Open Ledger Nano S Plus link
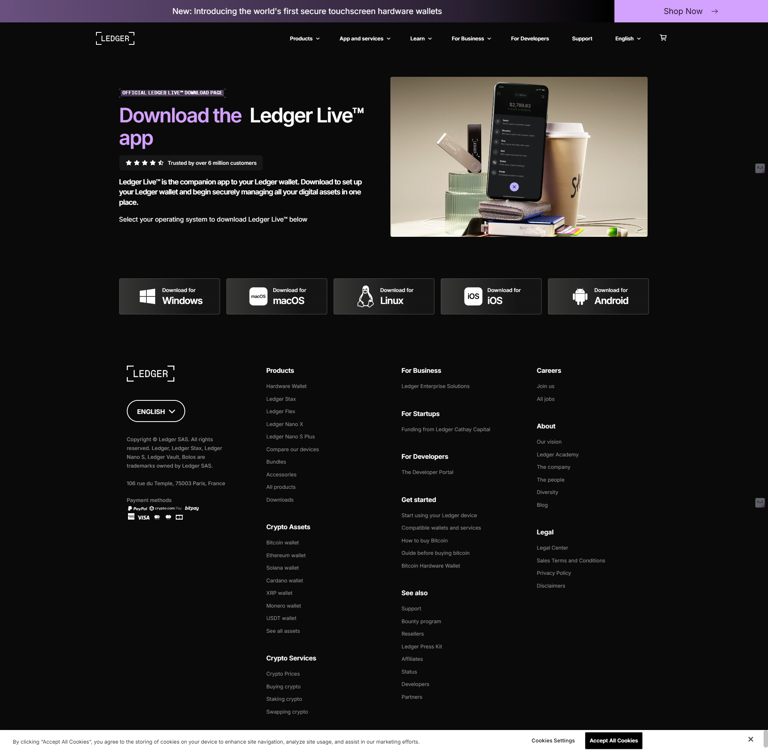This screenshot has width=768, height=750. [x=290, y=436]
